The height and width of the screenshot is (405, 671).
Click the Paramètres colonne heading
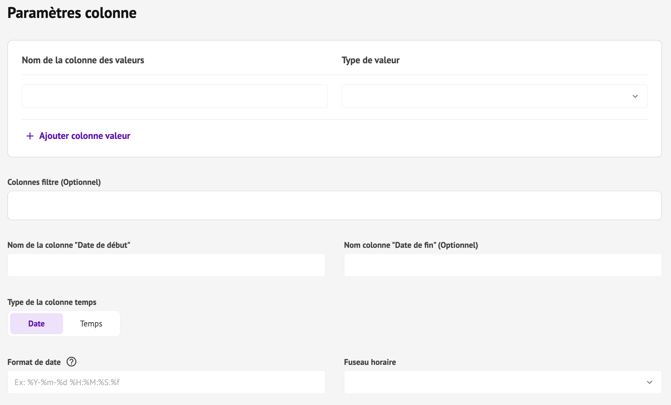coord(72,14)
